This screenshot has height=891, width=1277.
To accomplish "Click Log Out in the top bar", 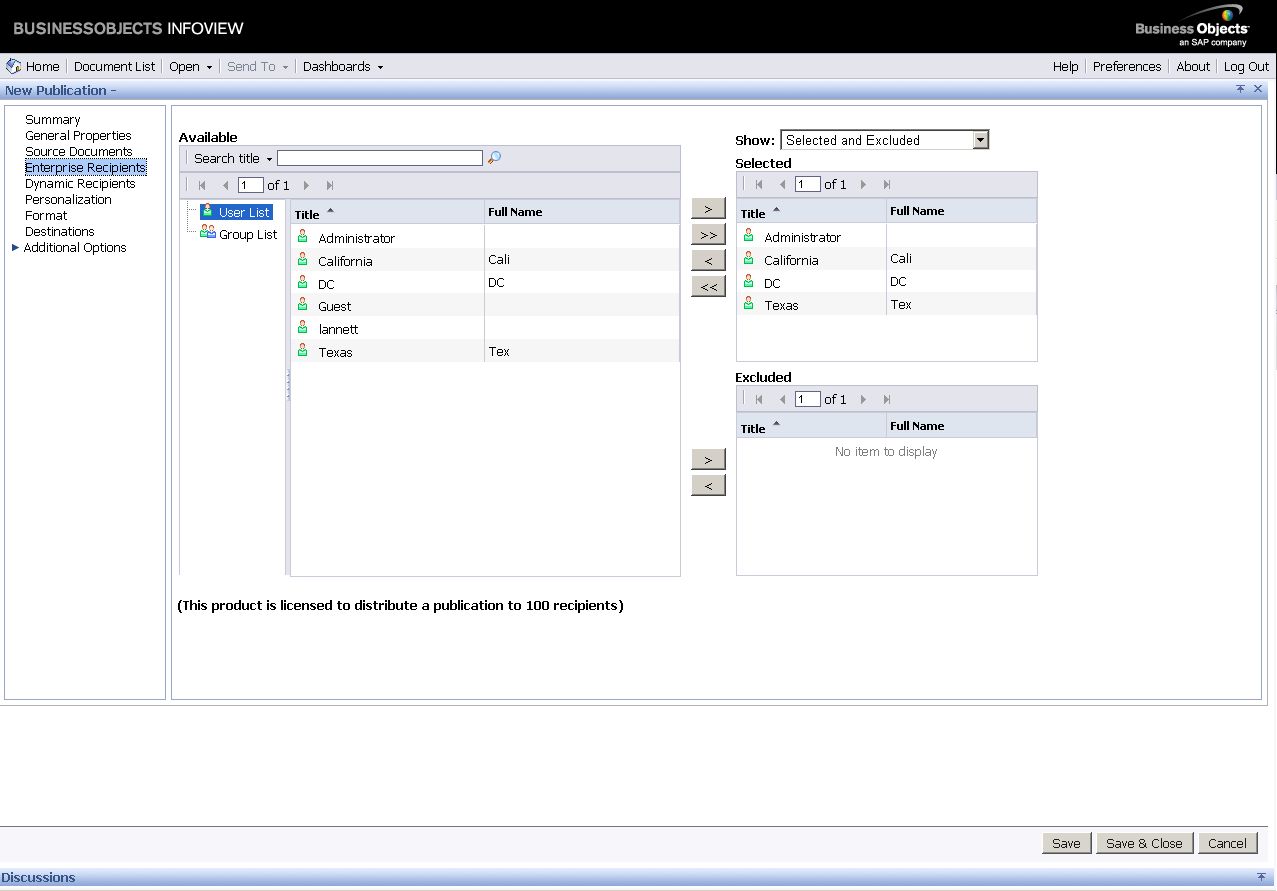I will [1246, 66].
